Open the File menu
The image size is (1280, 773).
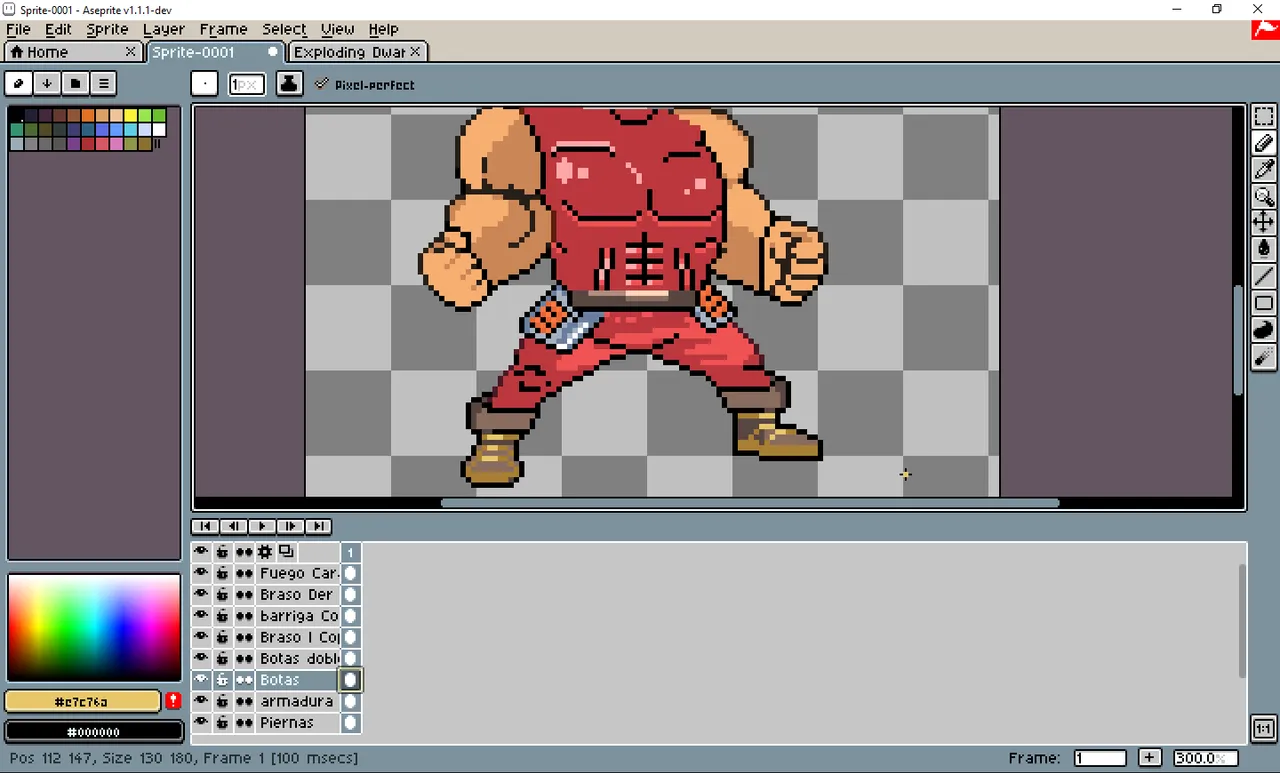pos(18,29)
